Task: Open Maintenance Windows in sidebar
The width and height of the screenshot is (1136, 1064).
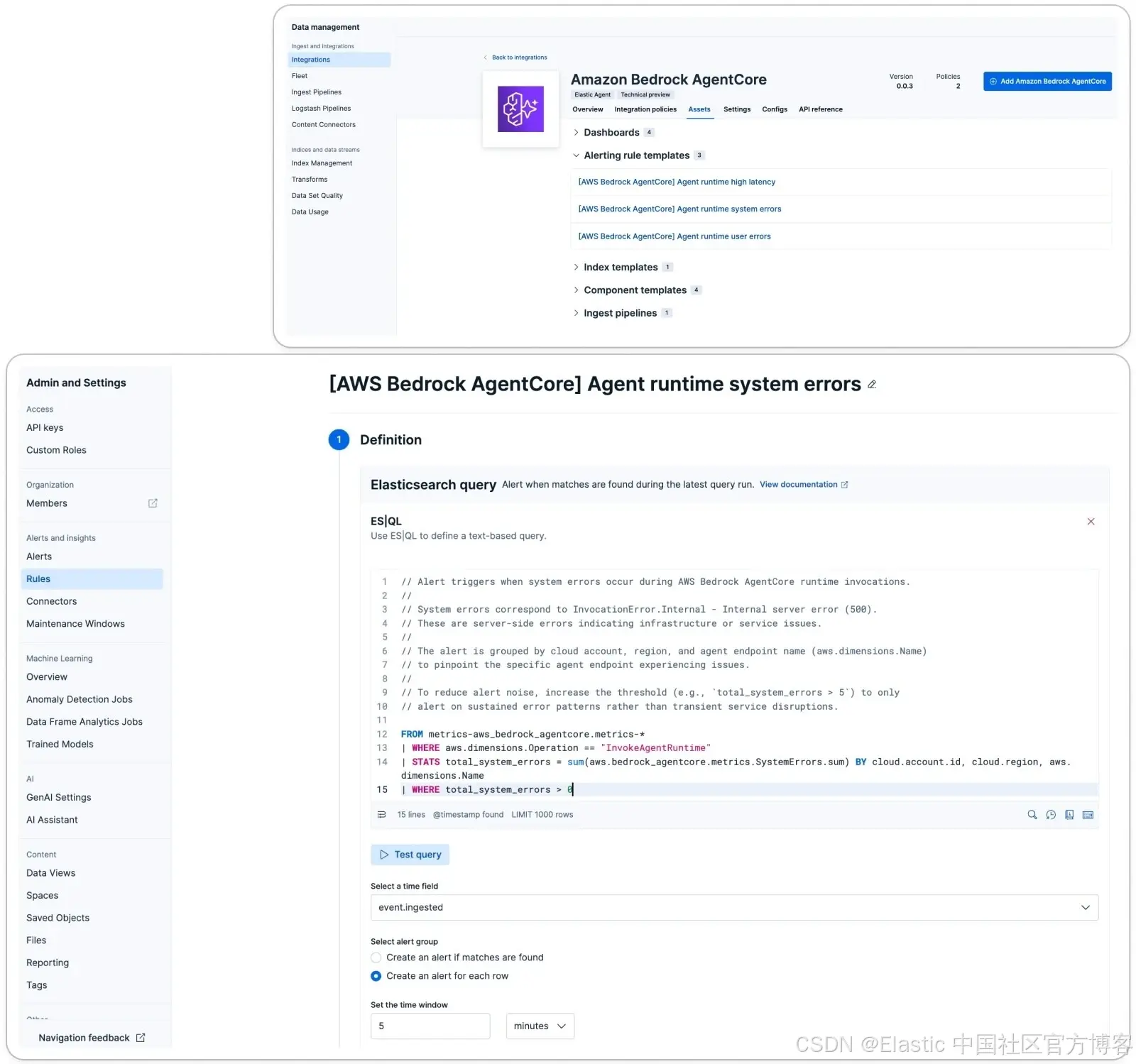Action: coord(75,624)
